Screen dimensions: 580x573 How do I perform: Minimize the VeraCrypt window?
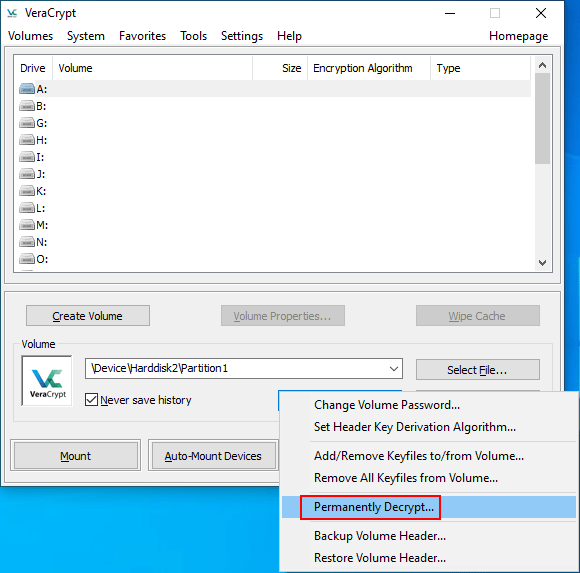coord(450,13)
